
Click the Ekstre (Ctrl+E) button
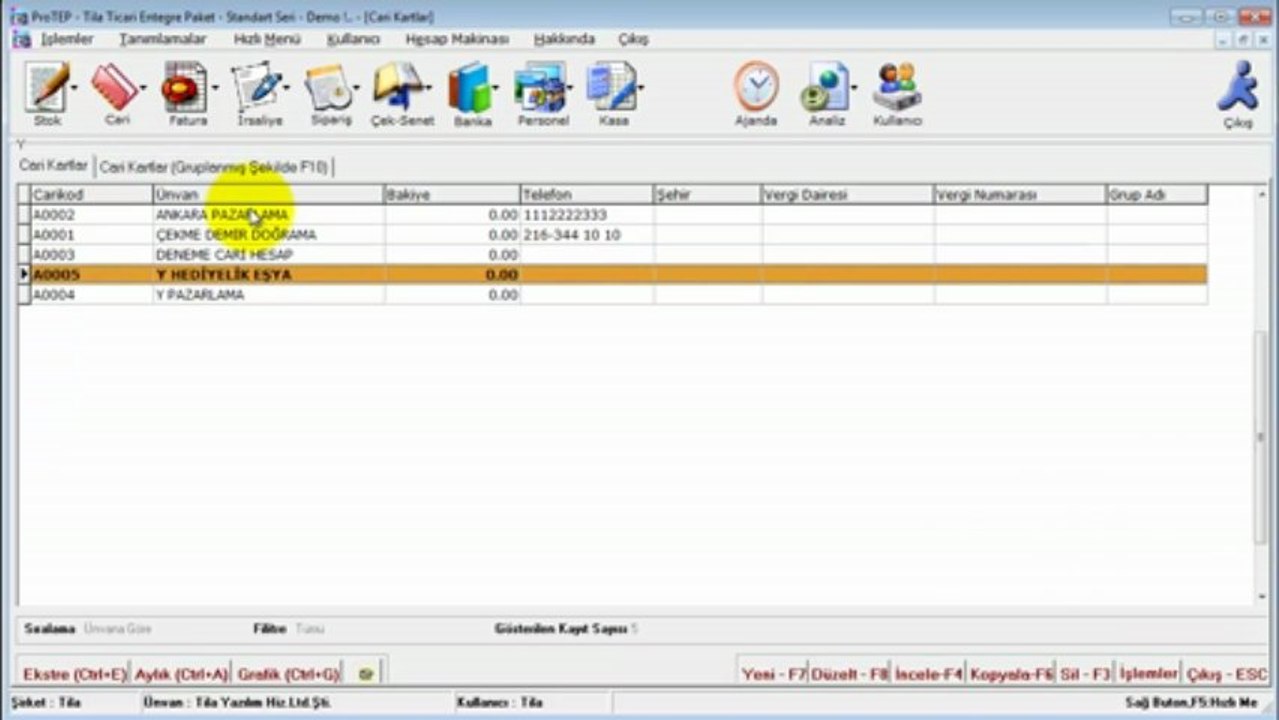(75, 674)
